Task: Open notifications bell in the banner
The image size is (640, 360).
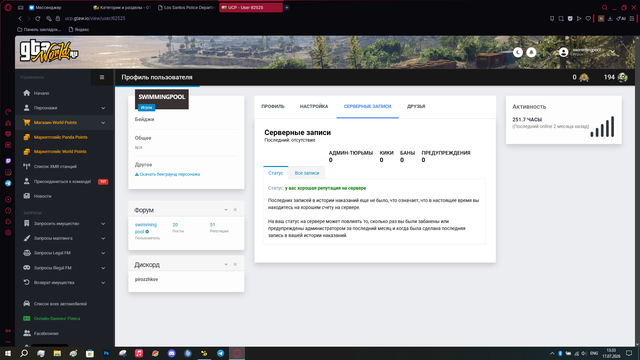Action: coord(531,52)
